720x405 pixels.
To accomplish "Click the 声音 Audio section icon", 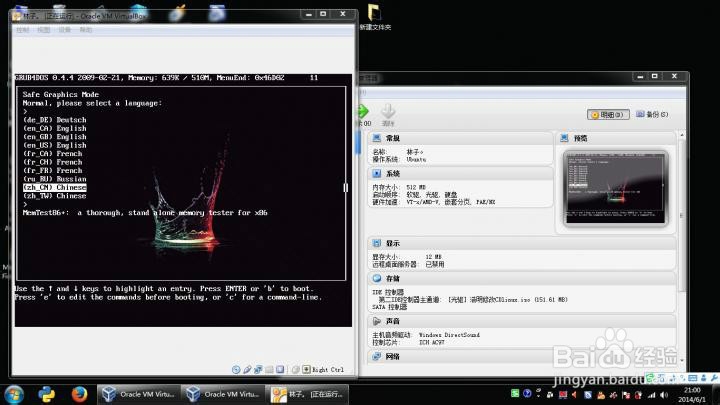I will point(377,321).
